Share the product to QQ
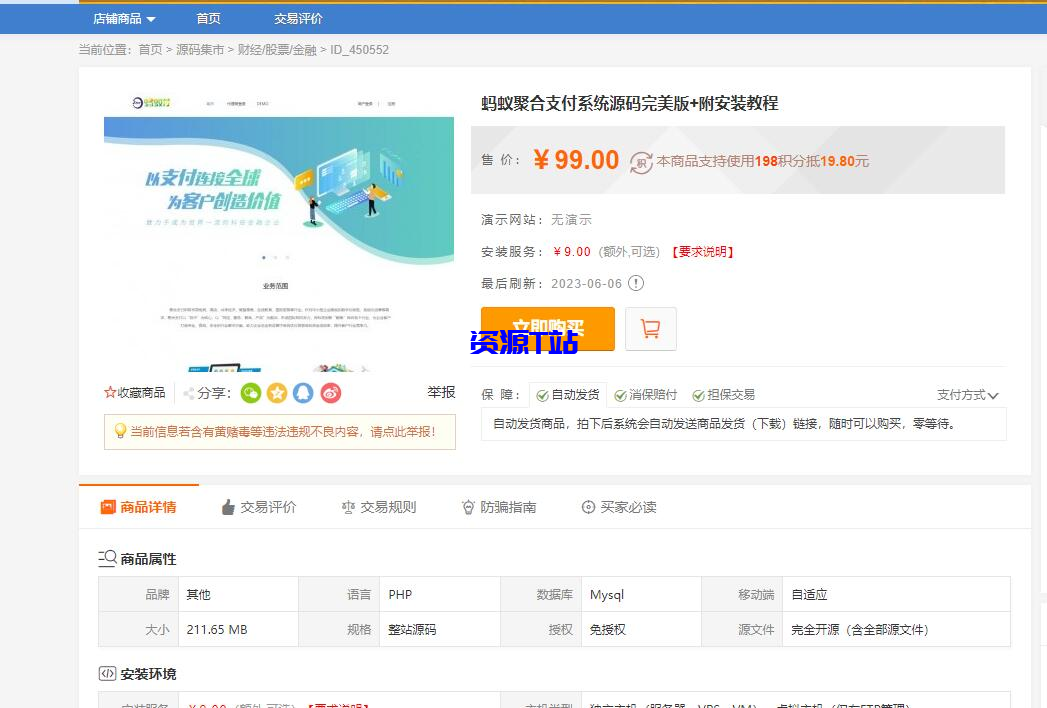The image size is (1047, 708). point(304,393)
